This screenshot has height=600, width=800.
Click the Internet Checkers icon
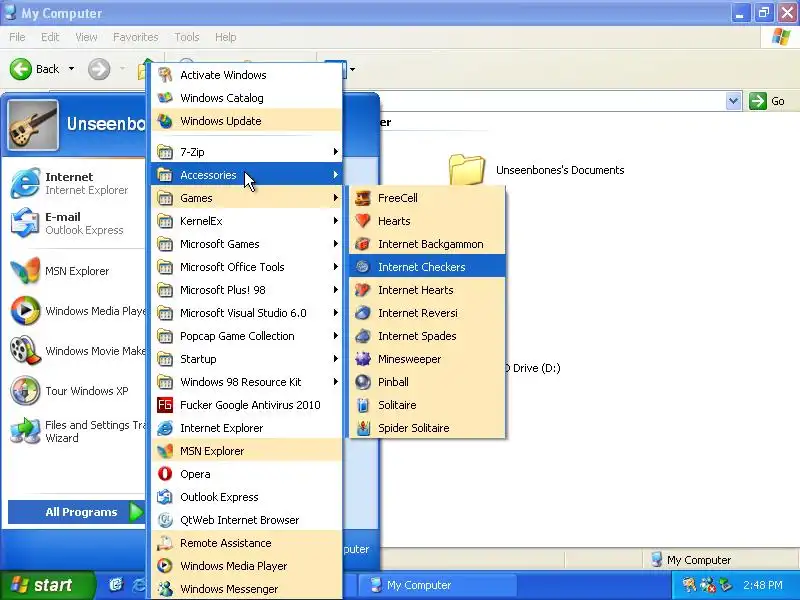point(363,267)
